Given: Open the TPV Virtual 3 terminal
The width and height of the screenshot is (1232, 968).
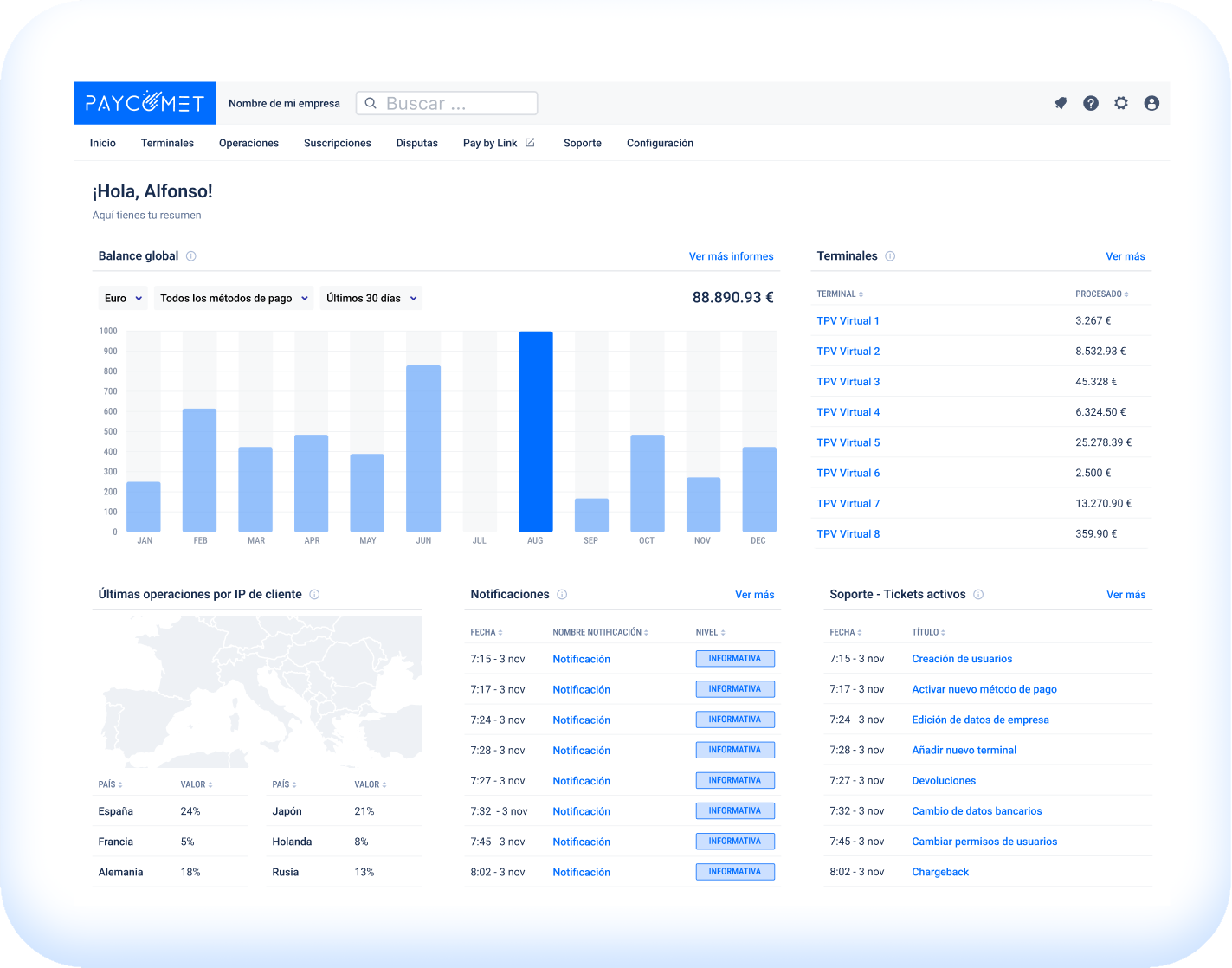Looking at the screenshot, I should coord(848,381).
